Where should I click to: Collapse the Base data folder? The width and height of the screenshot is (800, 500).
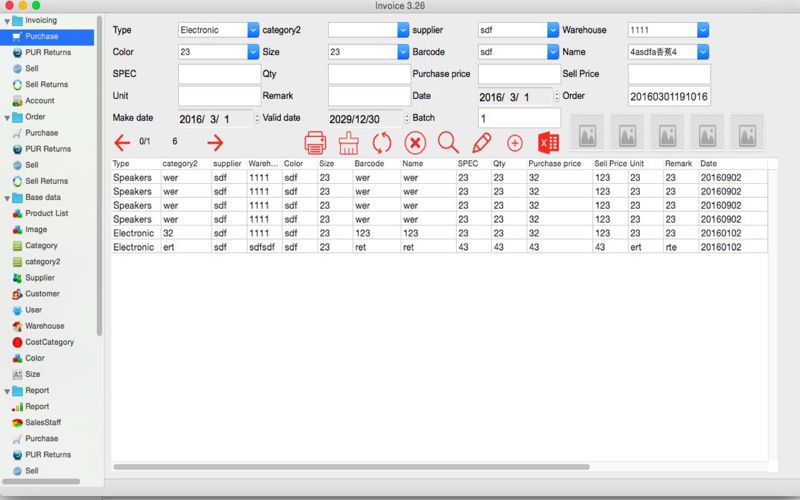[x=7, y=198]
